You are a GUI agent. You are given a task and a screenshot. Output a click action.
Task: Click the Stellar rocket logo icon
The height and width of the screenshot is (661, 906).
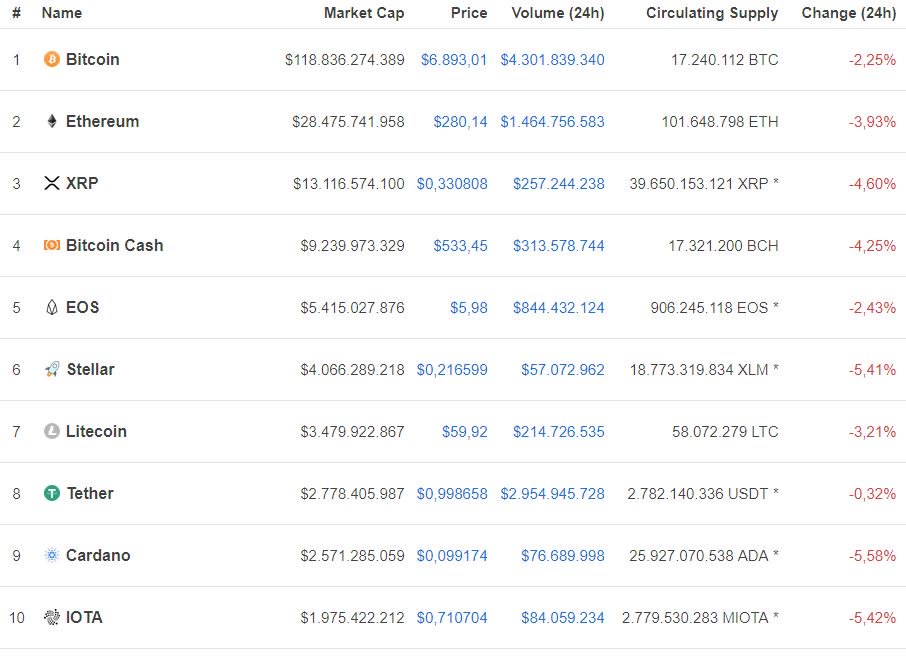pos(52,369)
